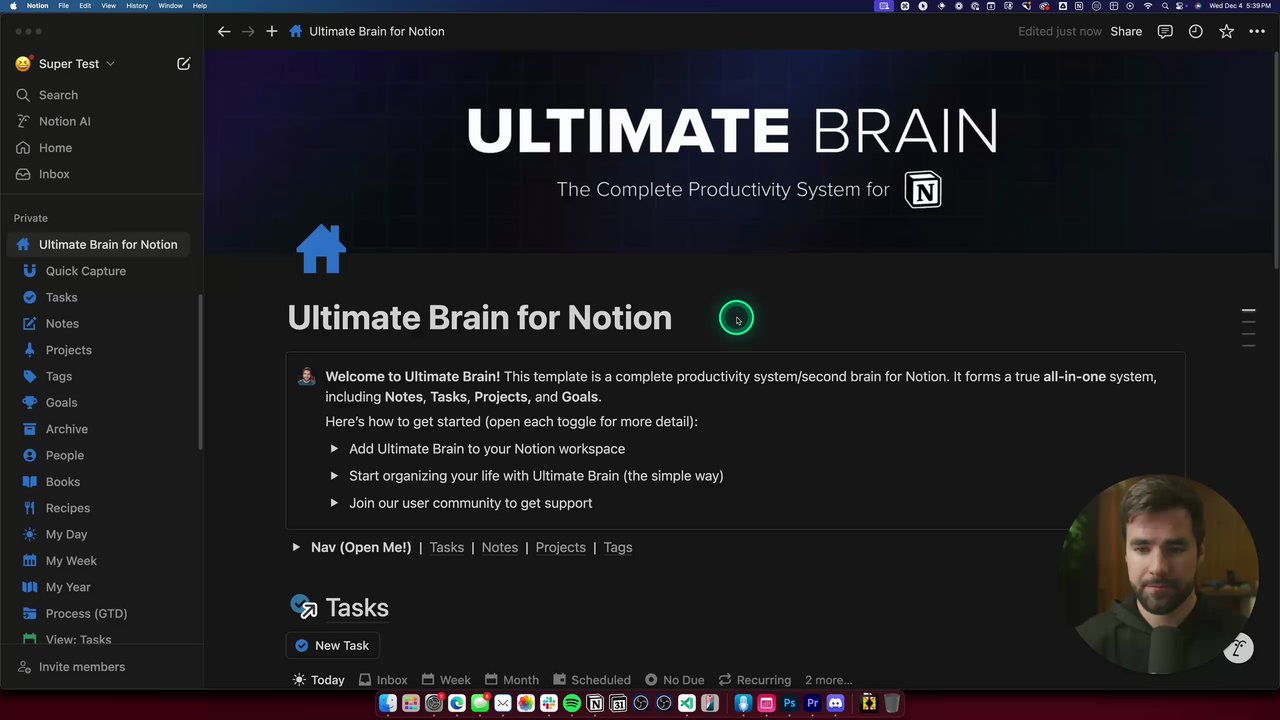Open the page comments icon

[1165, 32]
